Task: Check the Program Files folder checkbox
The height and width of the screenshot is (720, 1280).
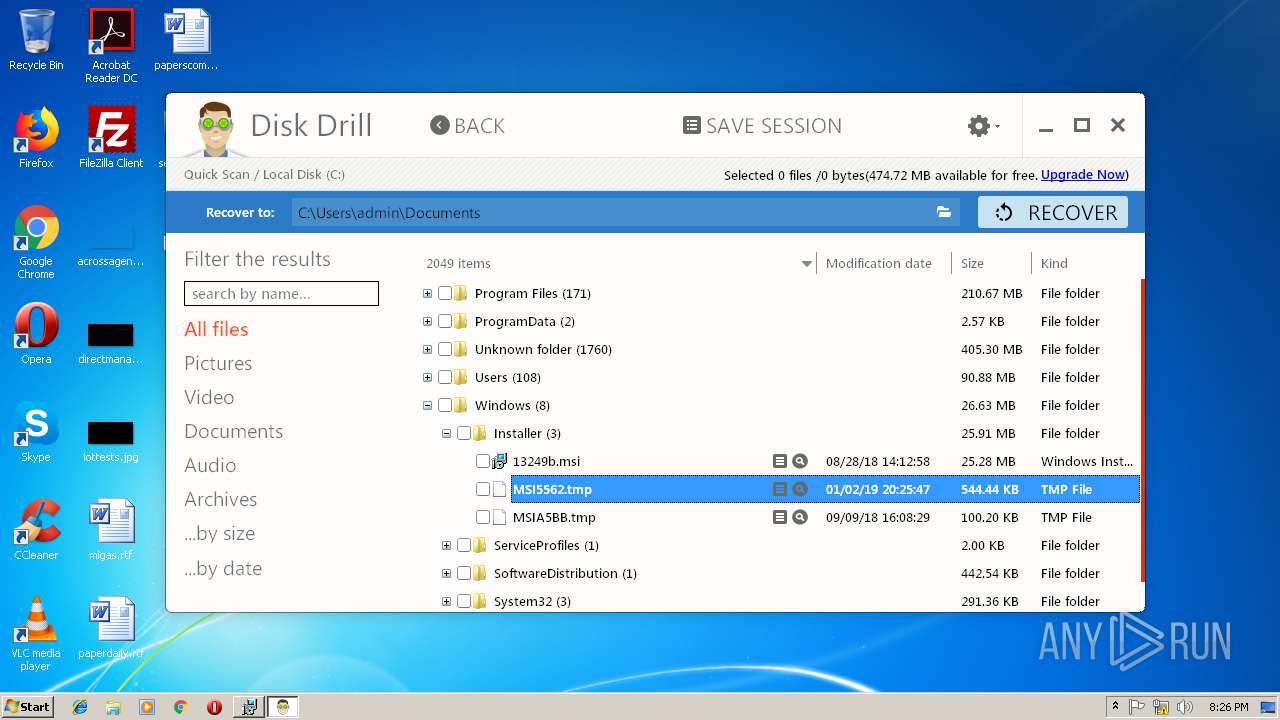Action: coord(445,293)
